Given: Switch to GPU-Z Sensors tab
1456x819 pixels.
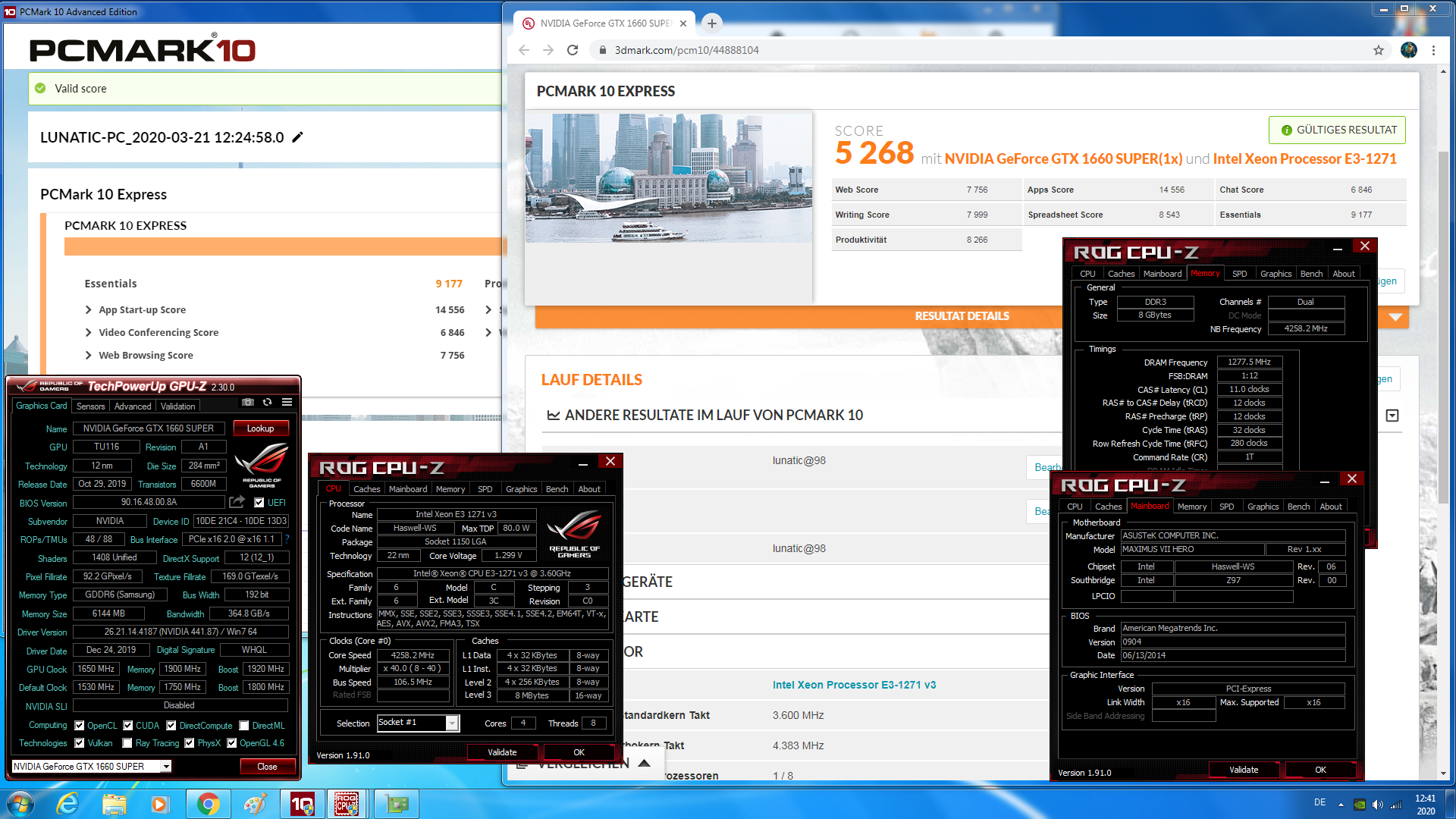Looking at the screenshot, I should tap(91, 406).
